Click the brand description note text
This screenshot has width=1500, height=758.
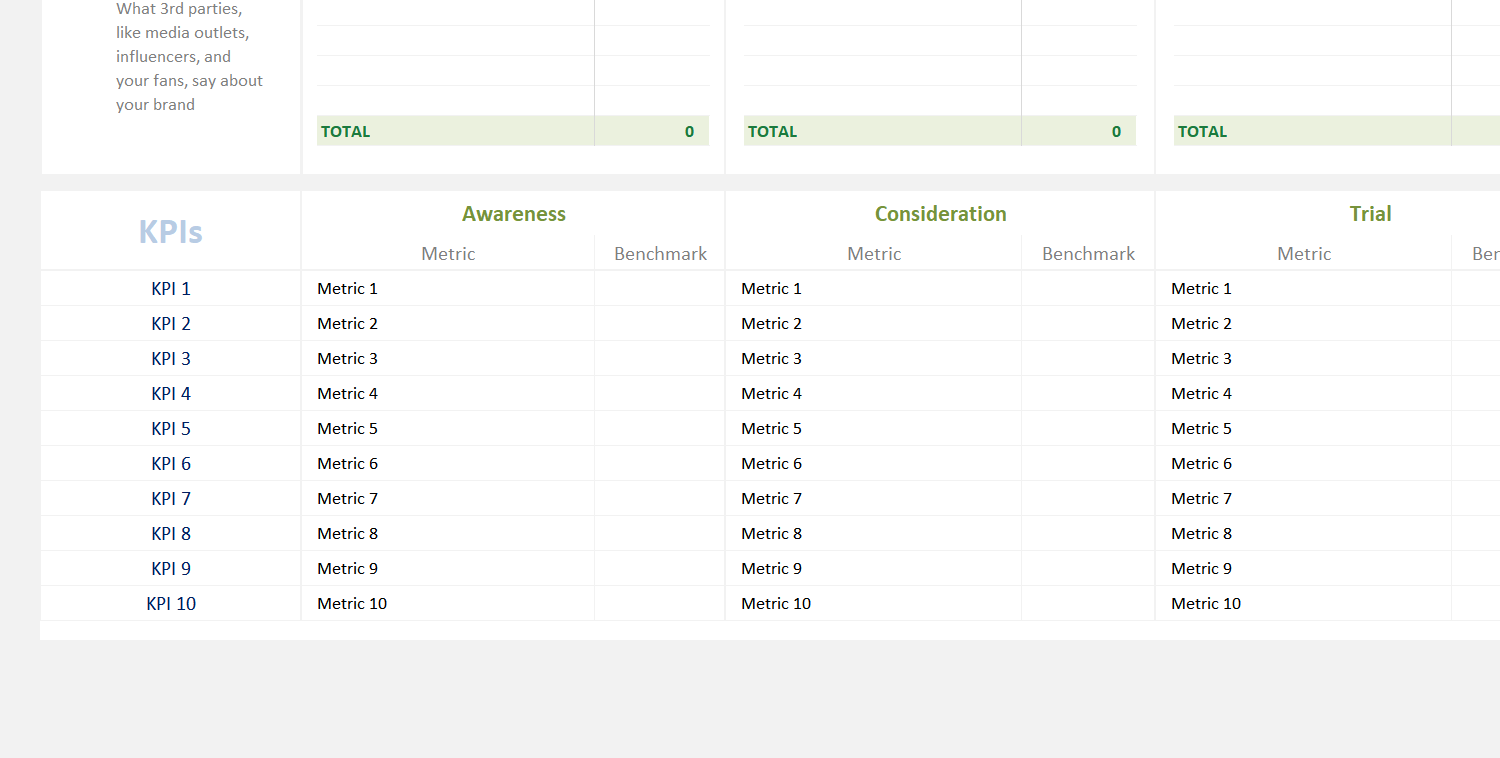[x=189, y=56]
